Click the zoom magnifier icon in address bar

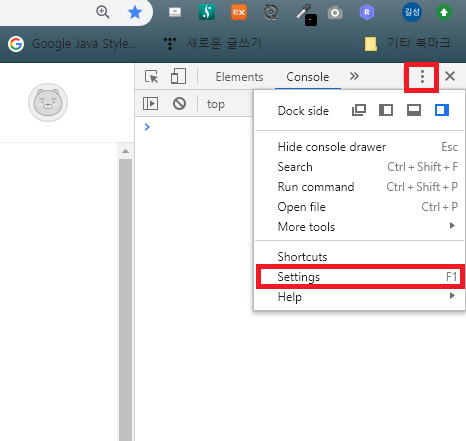coord(103,12)
